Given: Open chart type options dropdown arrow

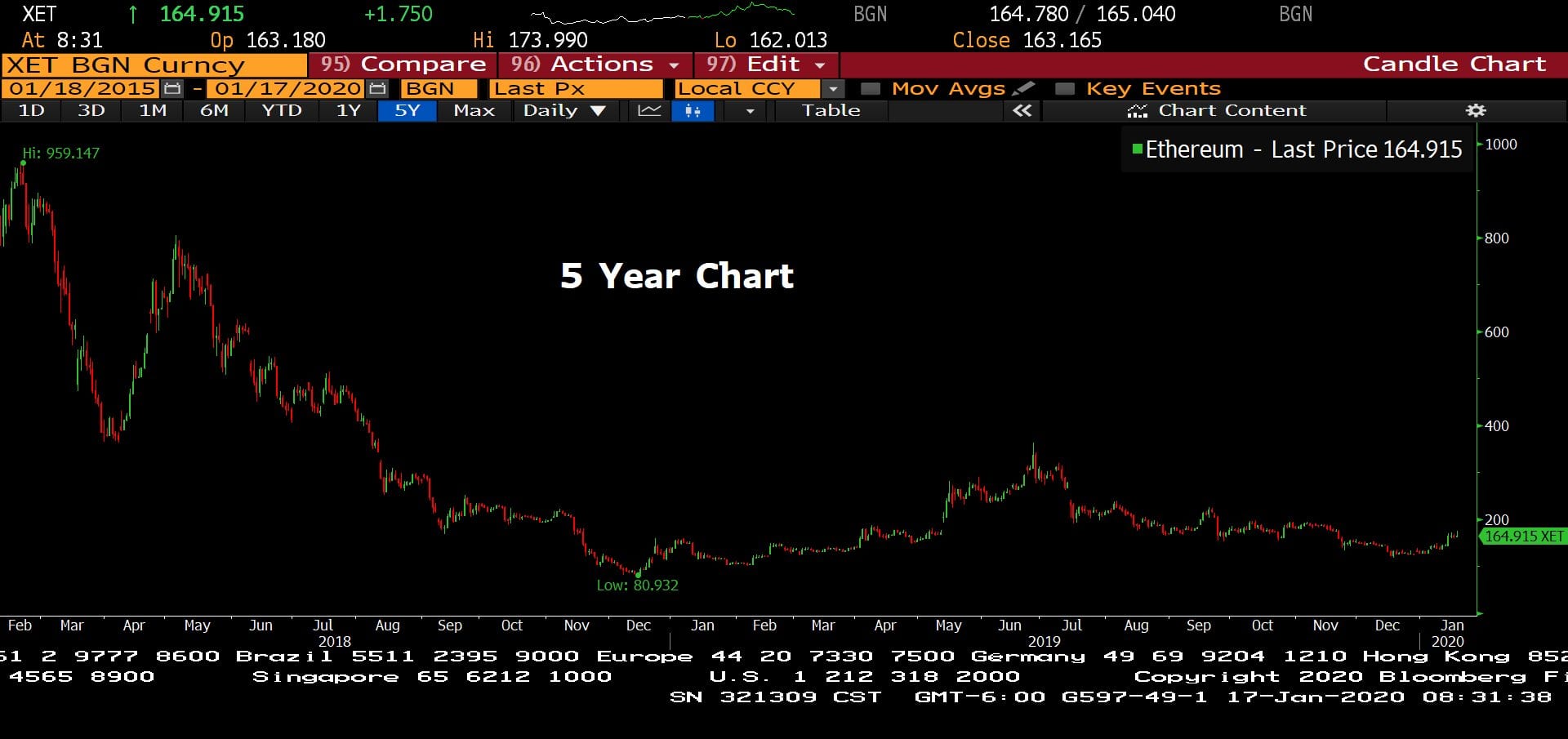Looking at the screenshot, I should click(750, 110).
